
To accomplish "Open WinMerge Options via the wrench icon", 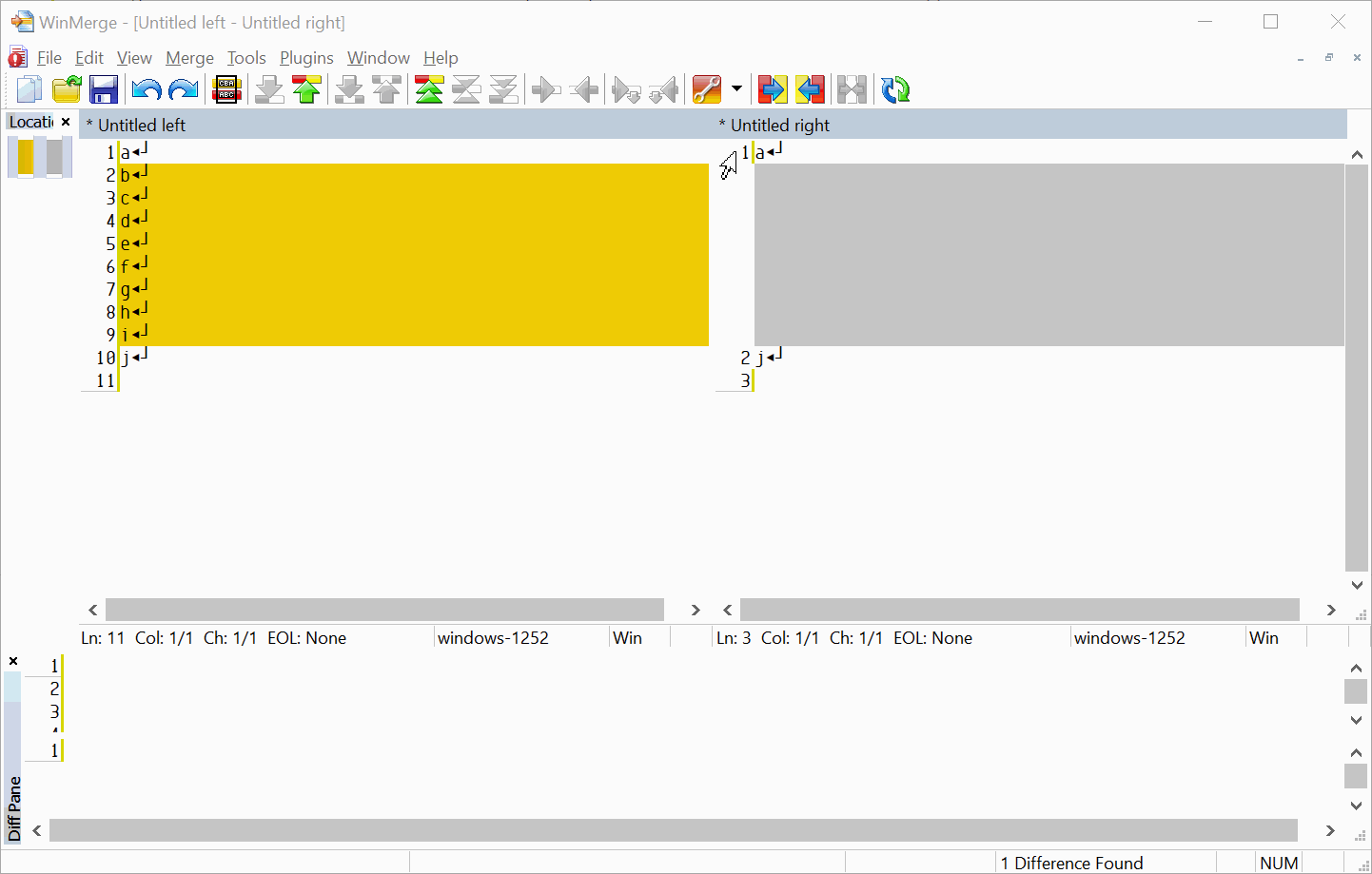I will click(x=709, y=88).
